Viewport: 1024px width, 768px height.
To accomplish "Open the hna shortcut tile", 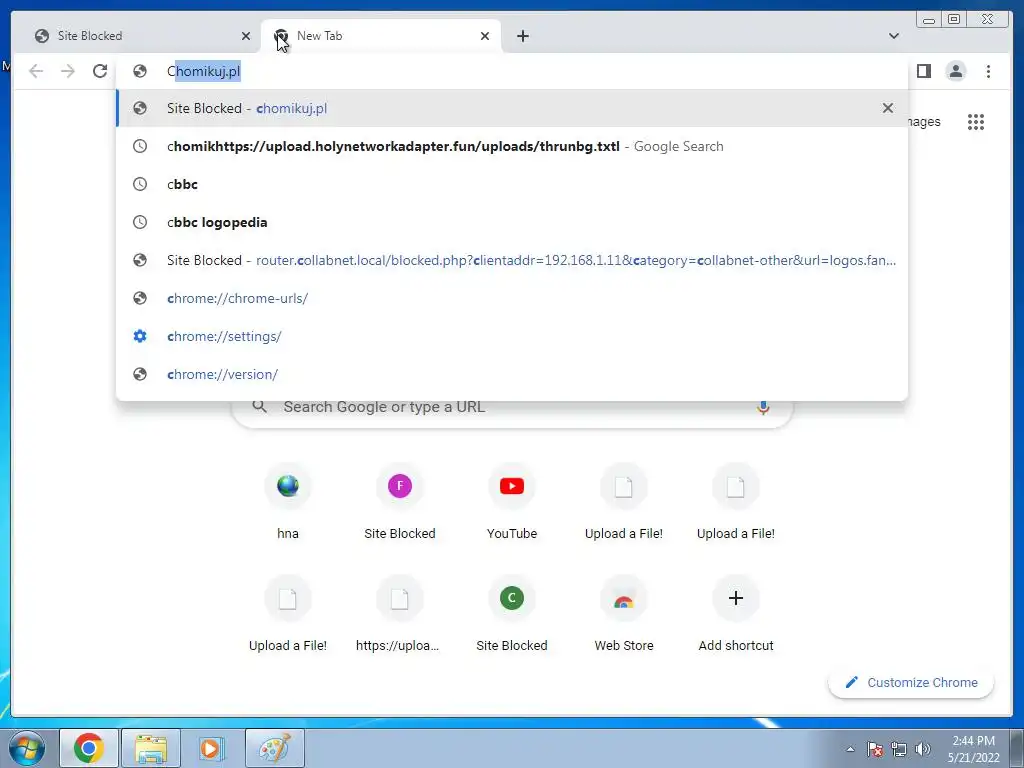I will point(287,502).
